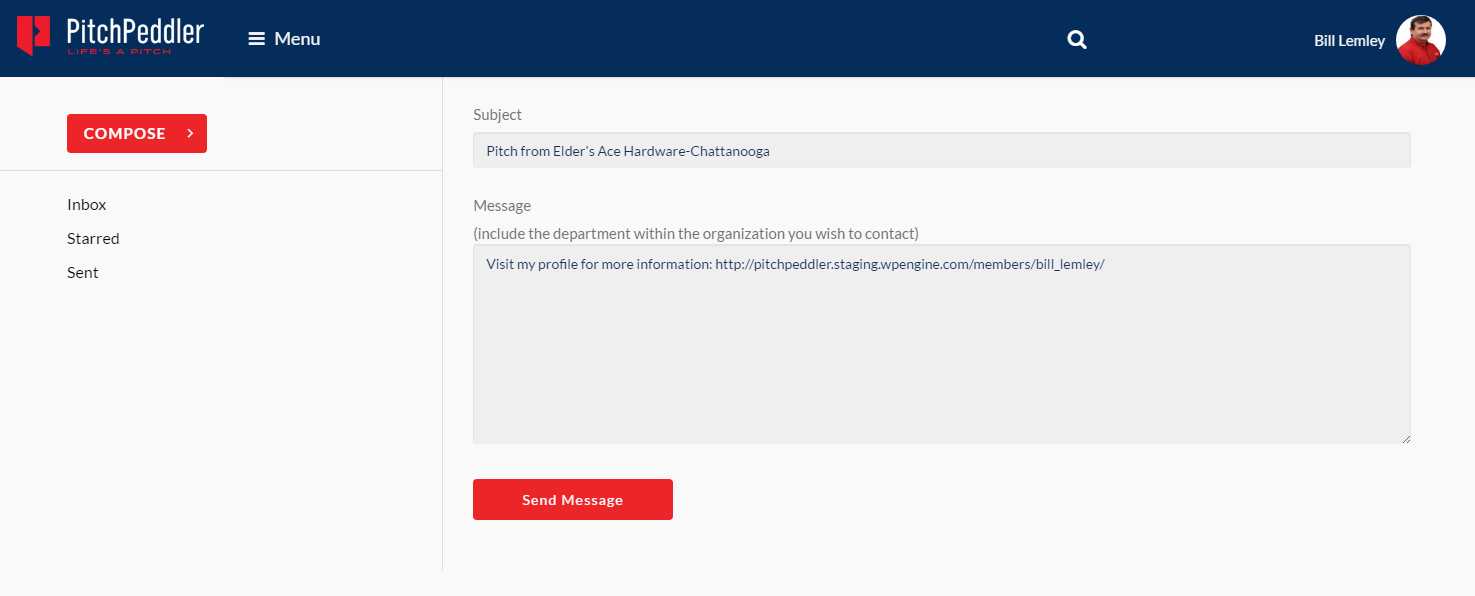Open the Sent messages
The image size is (1475, 596).
(83, 272)
